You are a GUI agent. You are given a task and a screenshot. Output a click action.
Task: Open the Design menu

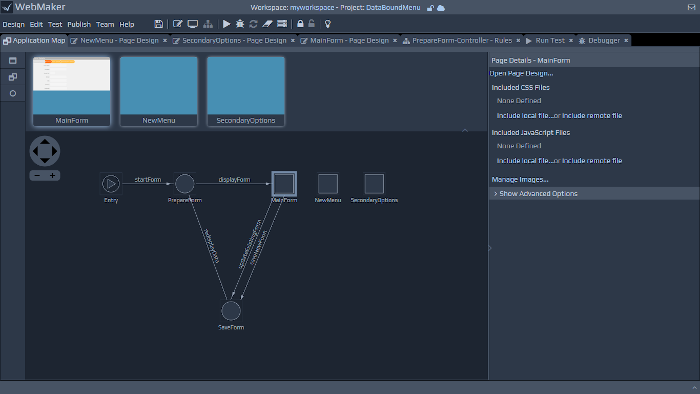click(x=13, y=25)
